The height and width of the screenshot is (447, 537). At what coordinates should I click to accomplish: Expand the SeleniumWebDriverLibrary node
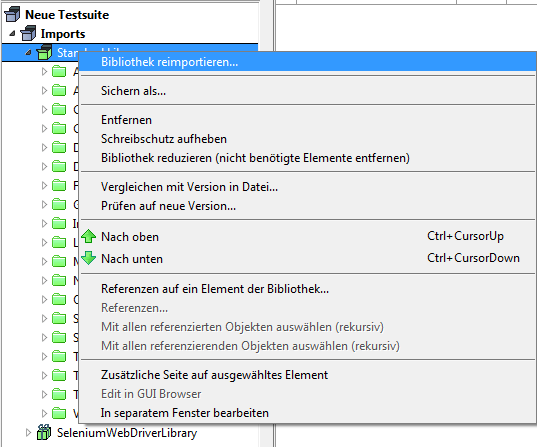pos(28,433)
